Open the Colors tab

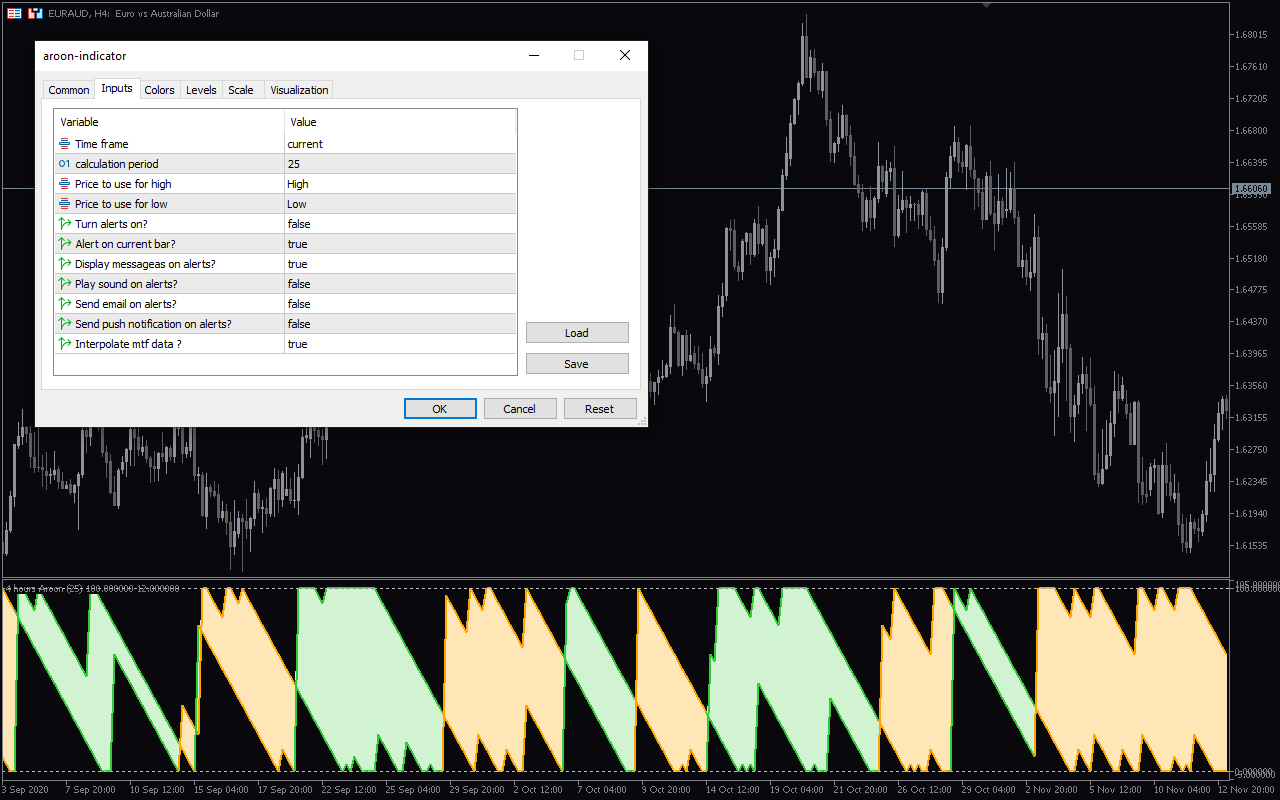(159, 90)
